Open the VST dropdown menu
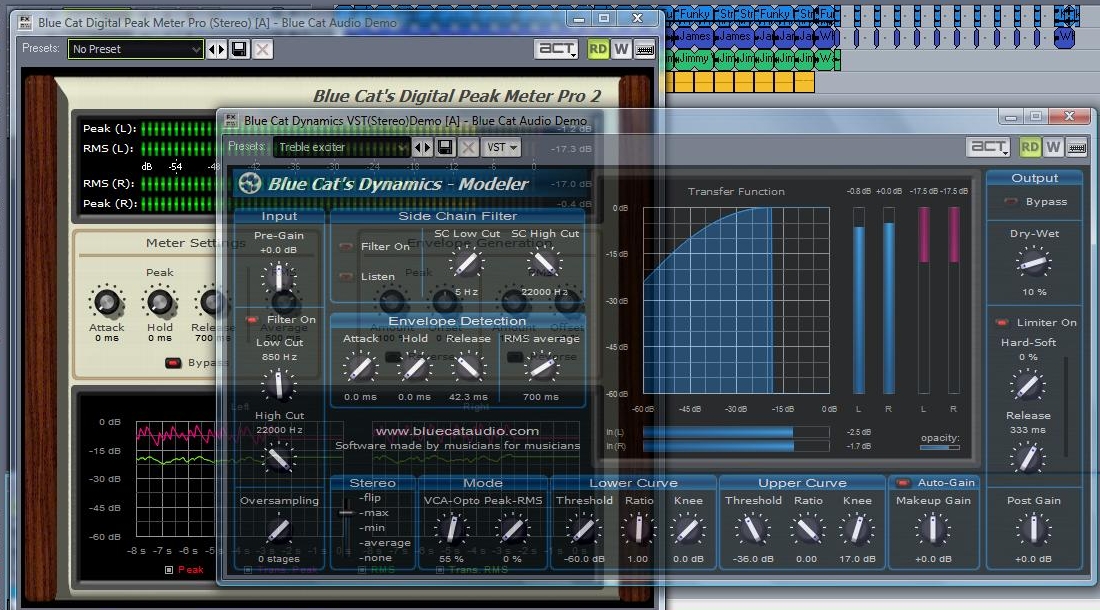The height and width of the screenshot is (610, 1100). pyautogui.click(x=502, y=147)
